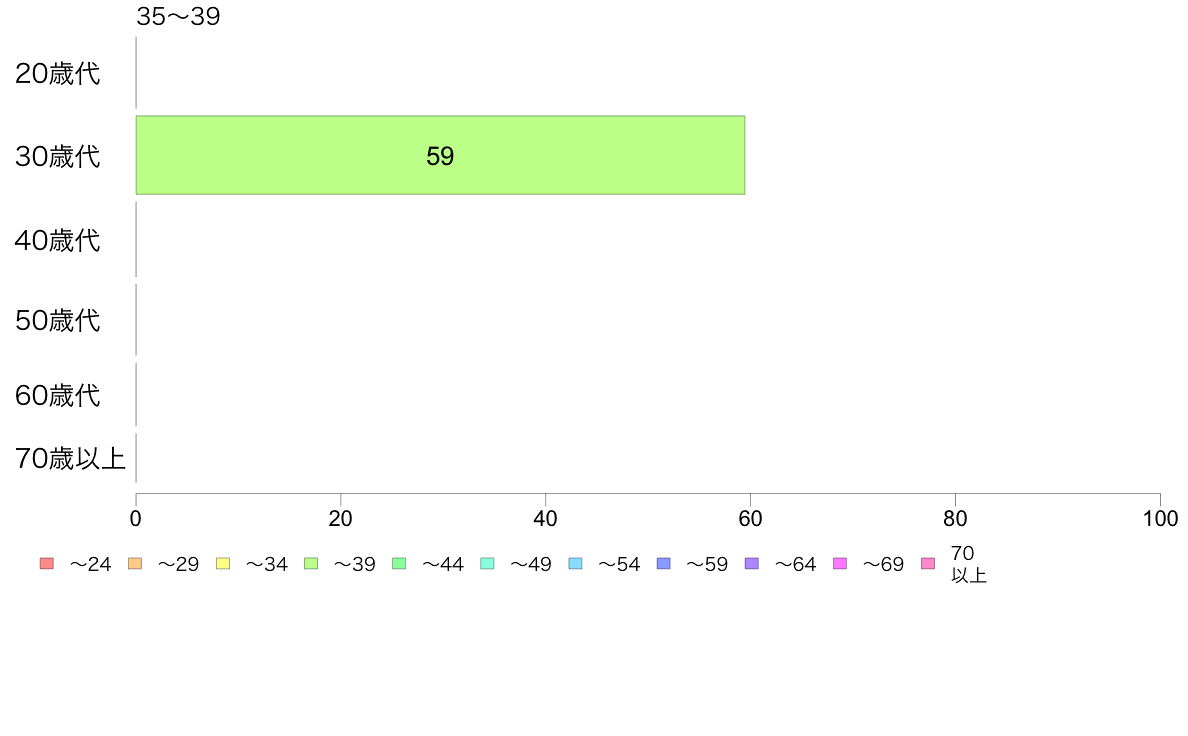Viewport: 1188px width, 736px height.
Task: Click the green ~44 legend swatch
Action: (x=399, y=563)
